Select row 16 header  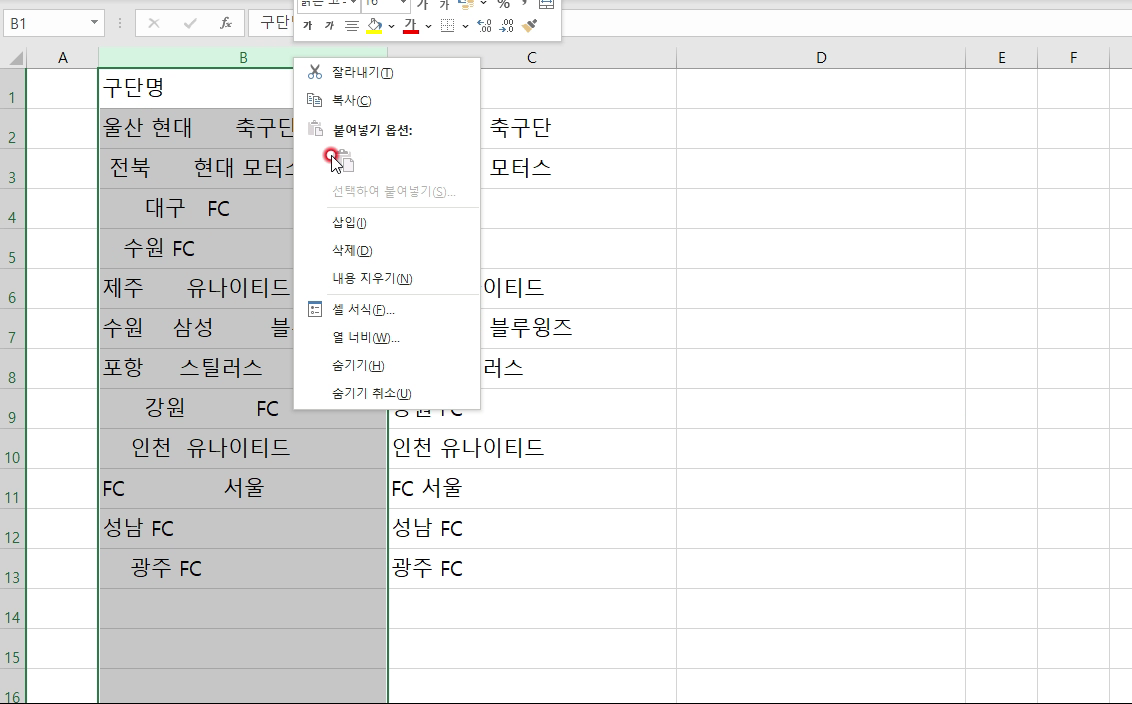point(12,688)
